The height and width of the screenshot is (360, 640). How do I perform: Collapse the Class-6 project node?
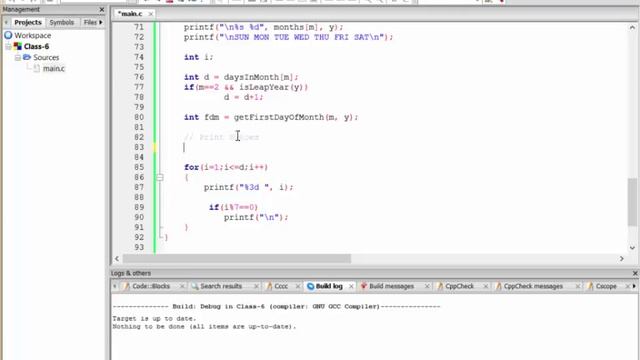tap(8, 47)
